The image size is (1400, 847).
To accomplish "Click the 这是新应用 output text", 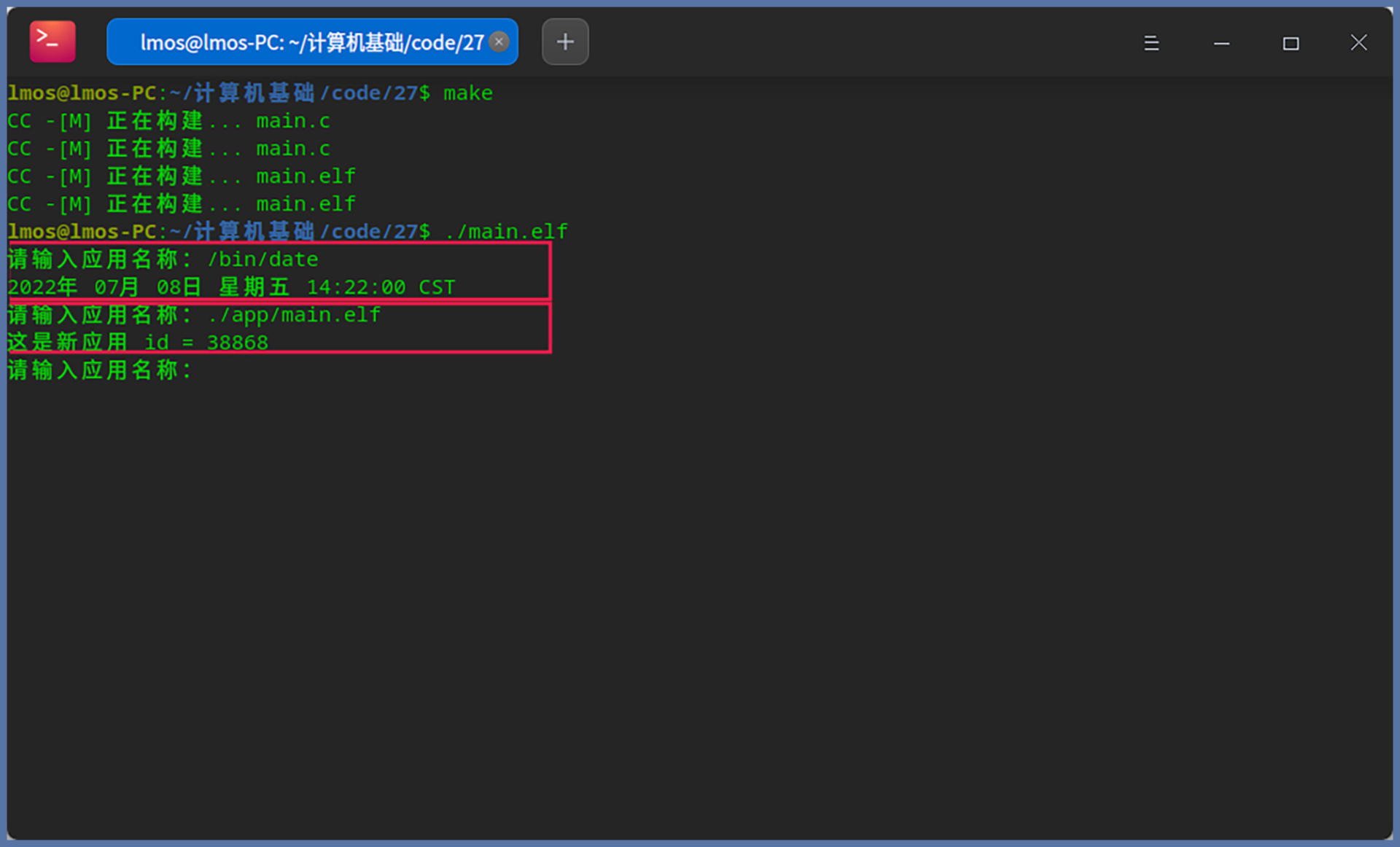I will [x=67, y=343].
